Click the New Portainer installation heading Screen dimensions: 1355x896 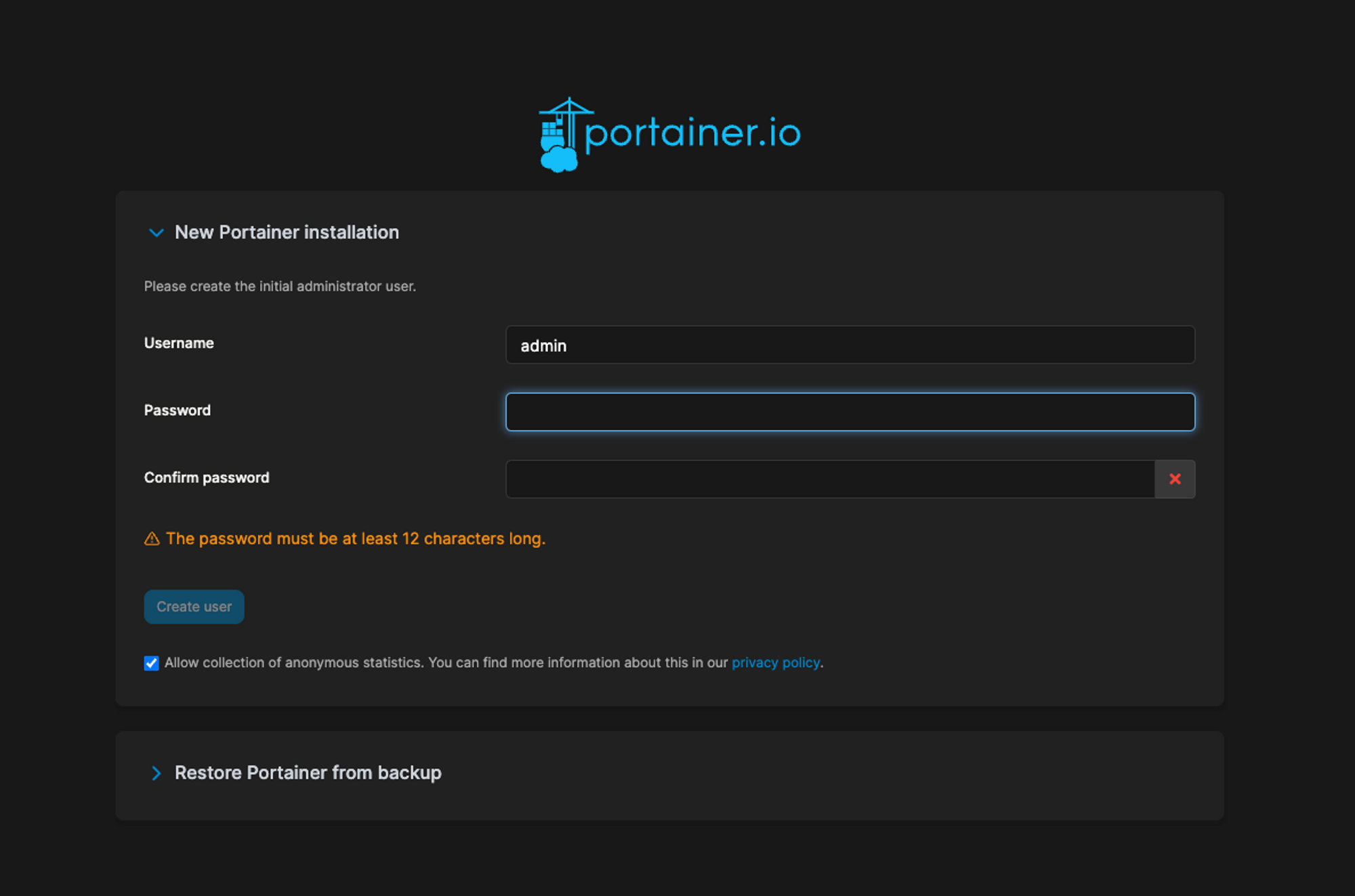287,232
